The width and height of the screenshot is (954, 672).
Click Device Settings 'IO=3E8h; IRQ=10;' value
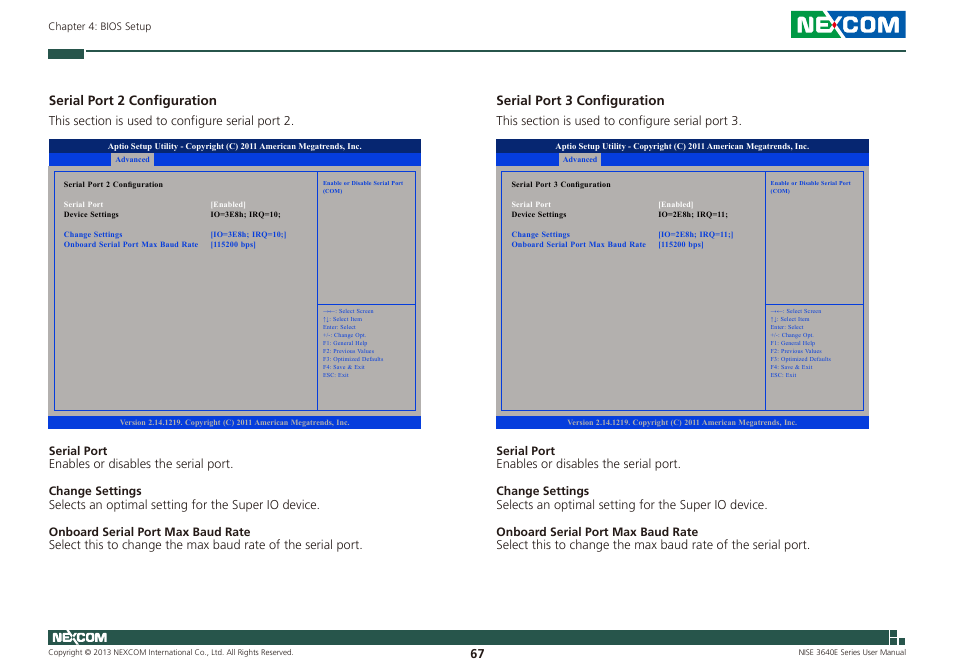[x=245, y=215]
